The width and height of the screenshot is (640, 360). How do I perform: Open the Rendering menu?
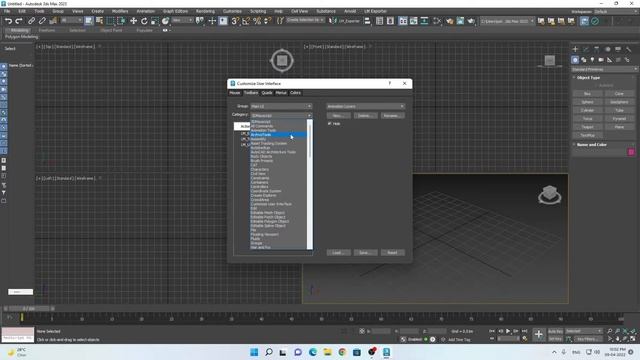coord(205,11)
